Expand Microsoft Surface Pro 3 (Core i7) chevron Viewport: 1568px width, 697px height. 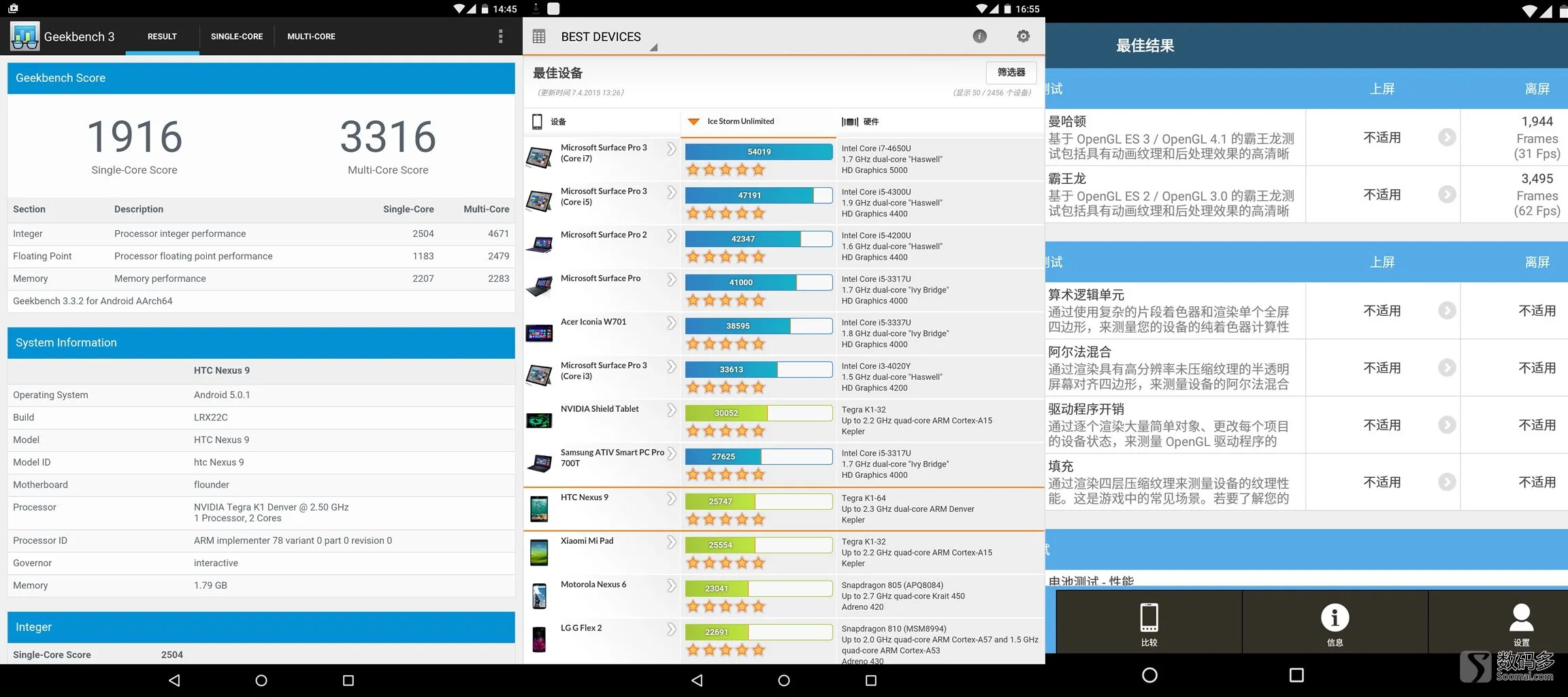(x=671, y=149)
